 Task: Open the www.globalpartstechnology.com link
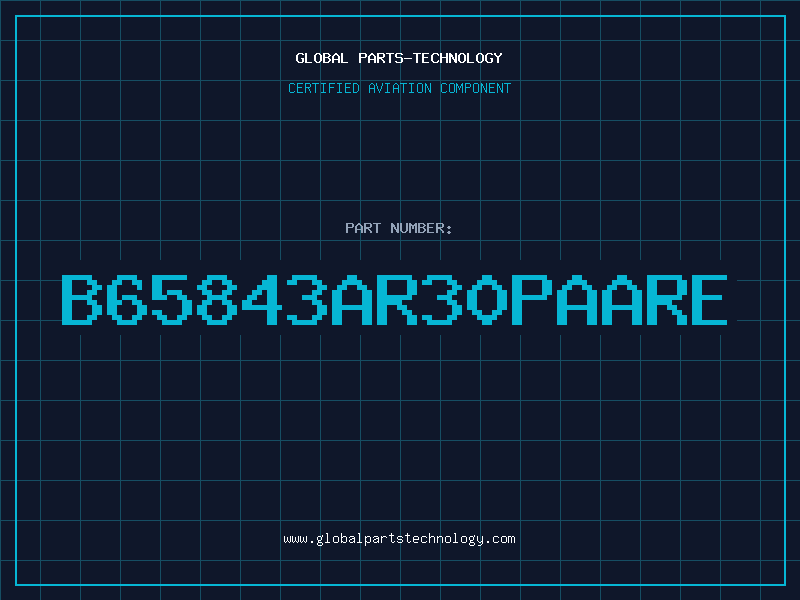399,539
